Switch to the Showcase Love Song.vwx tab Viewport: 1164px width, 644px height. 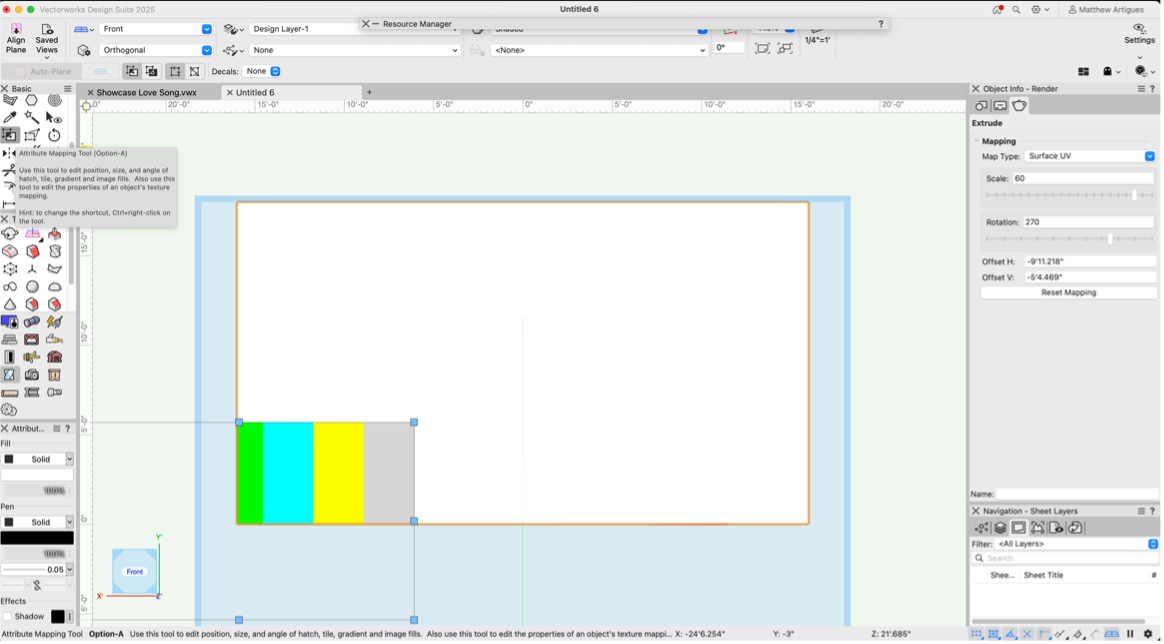(146, 93)
